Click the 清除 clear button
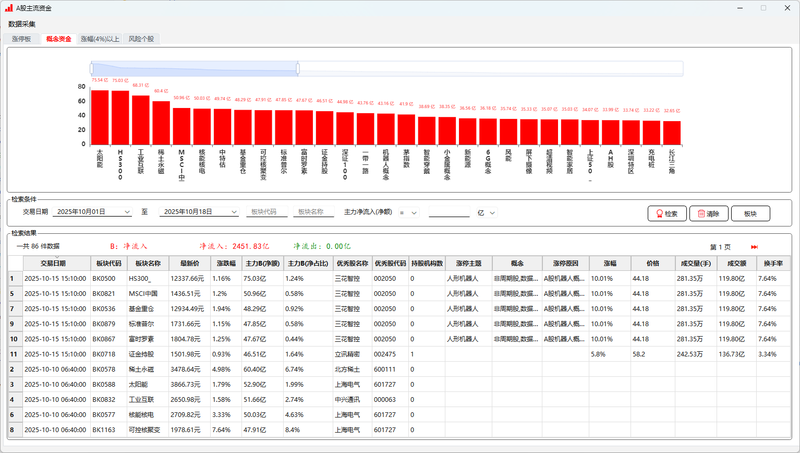This screenshot has height=453, width=800. tap(707, 213)
